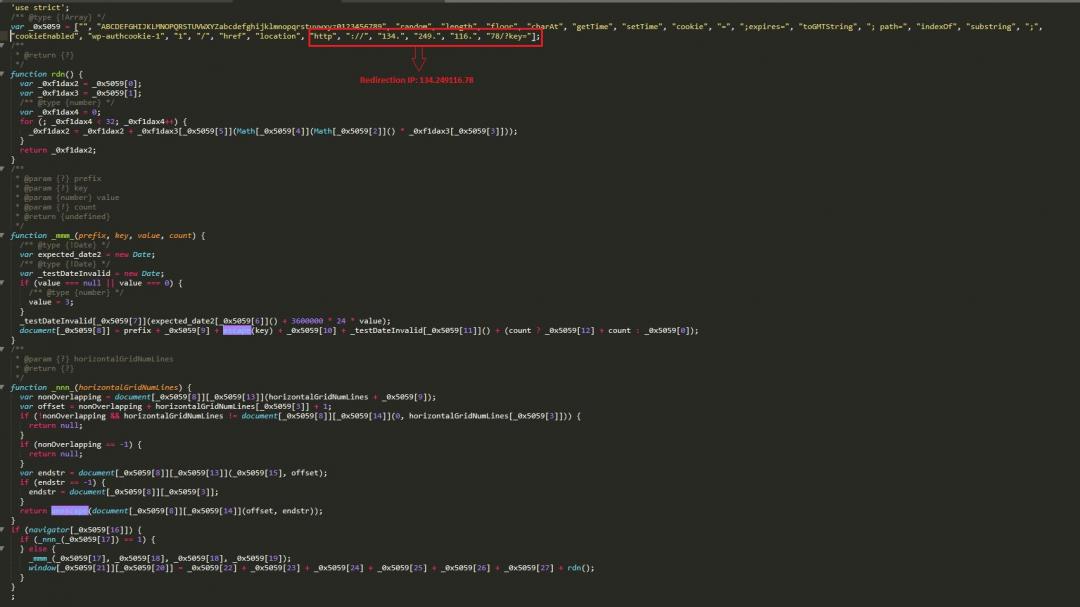Click the red downward annotation arrow
The width and height of the screenshot is (1080, 607).
click(418, 62)
